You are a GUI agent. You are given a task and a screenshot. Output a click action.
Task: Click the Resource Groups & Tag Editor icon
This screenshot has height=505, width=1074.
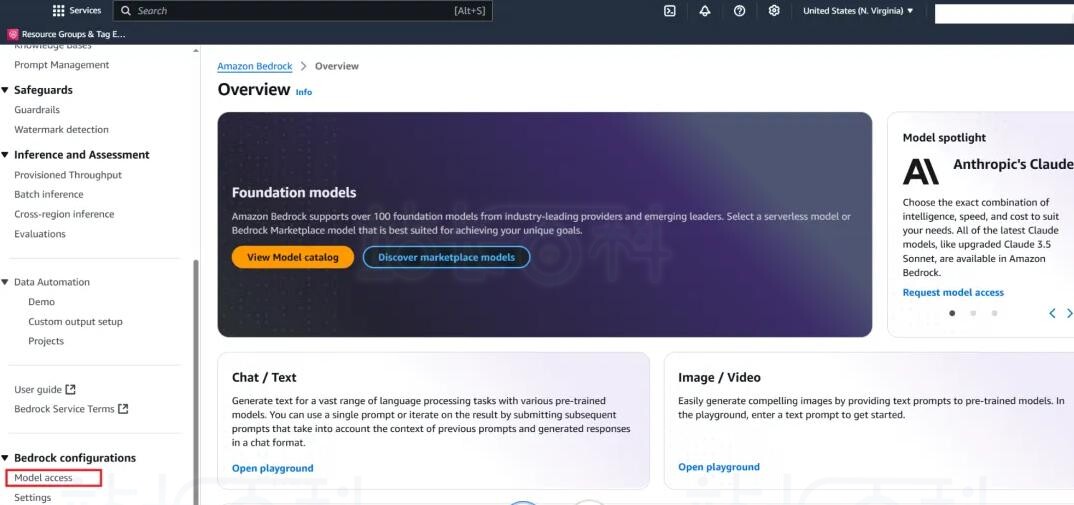13,34
